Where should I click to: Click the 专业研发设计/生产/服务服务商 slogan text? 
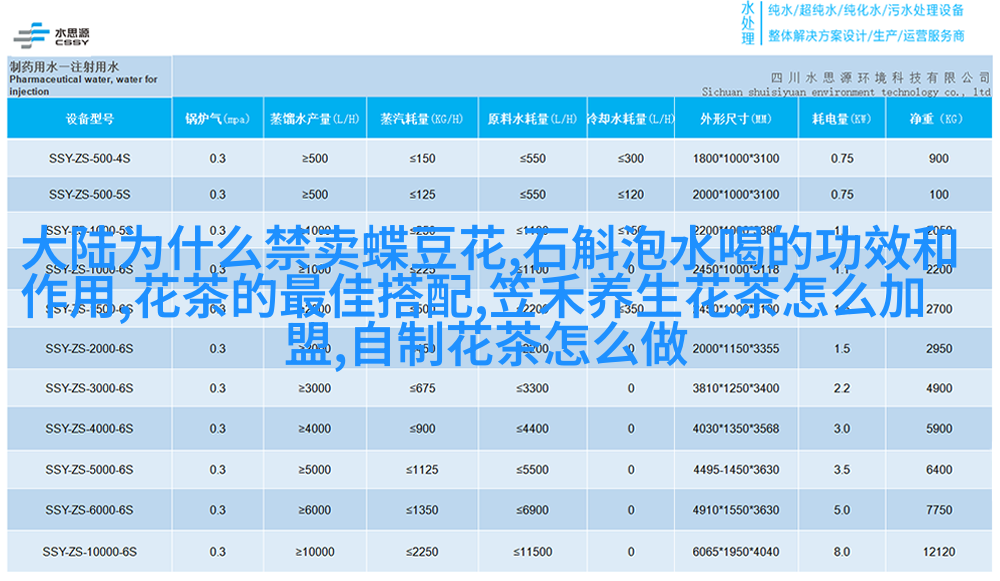866,36
